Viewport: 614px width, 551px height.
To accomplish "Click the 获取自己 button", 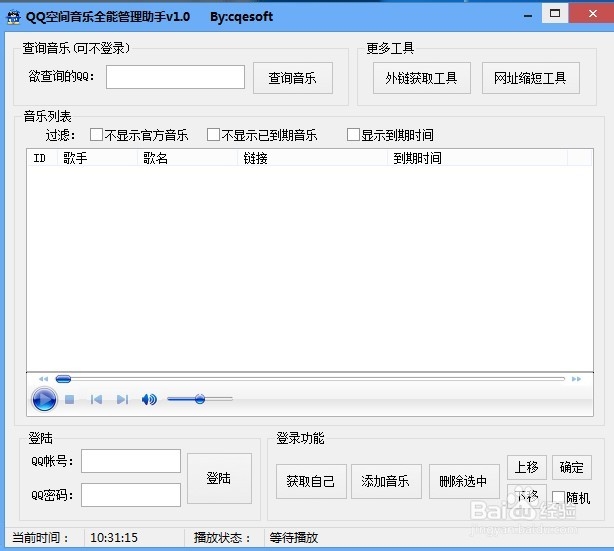I will tap(311, 481).
